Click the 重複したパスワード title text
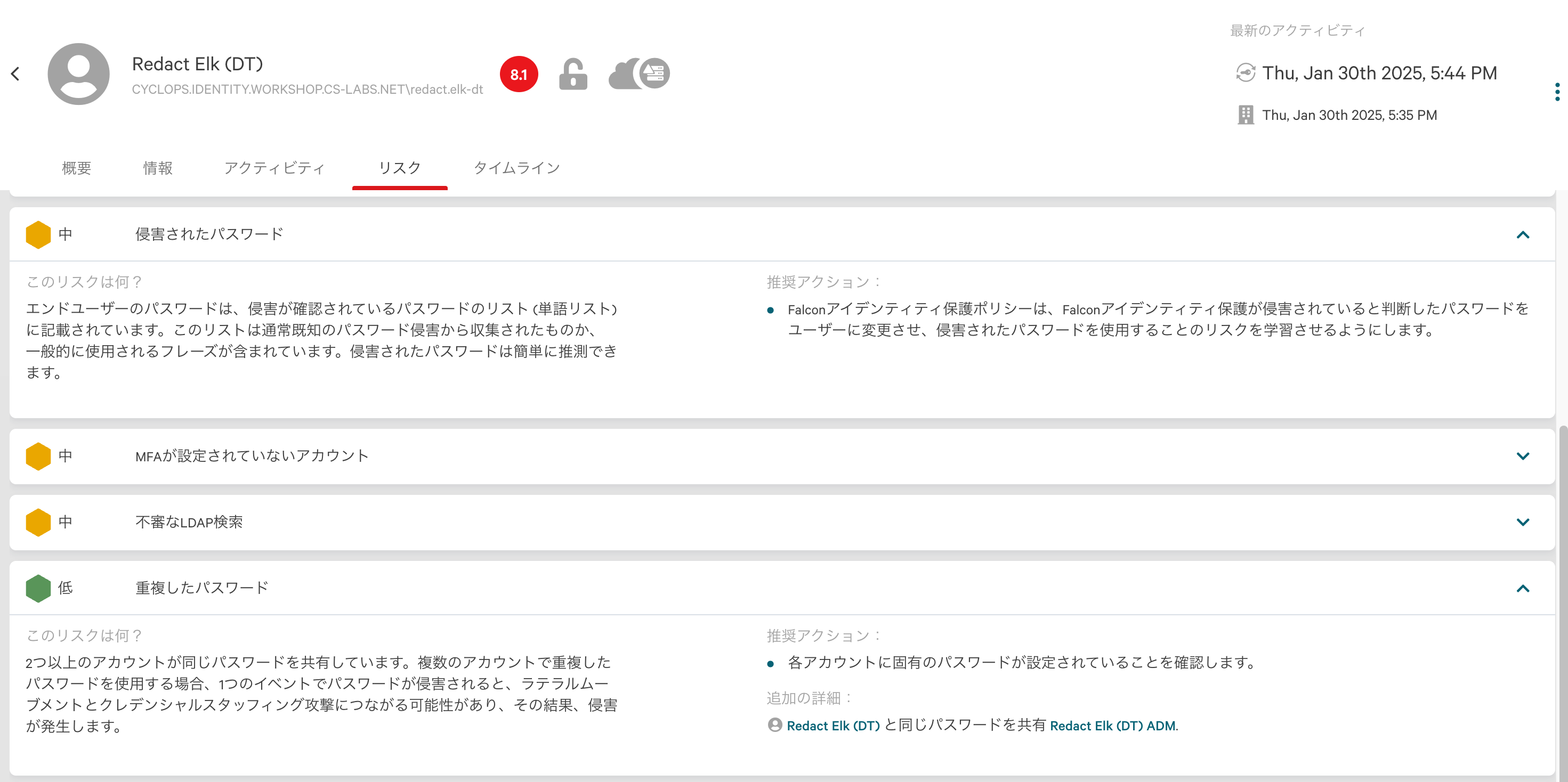The height and width of the screenshot is (782, 1568). point(201,588)
